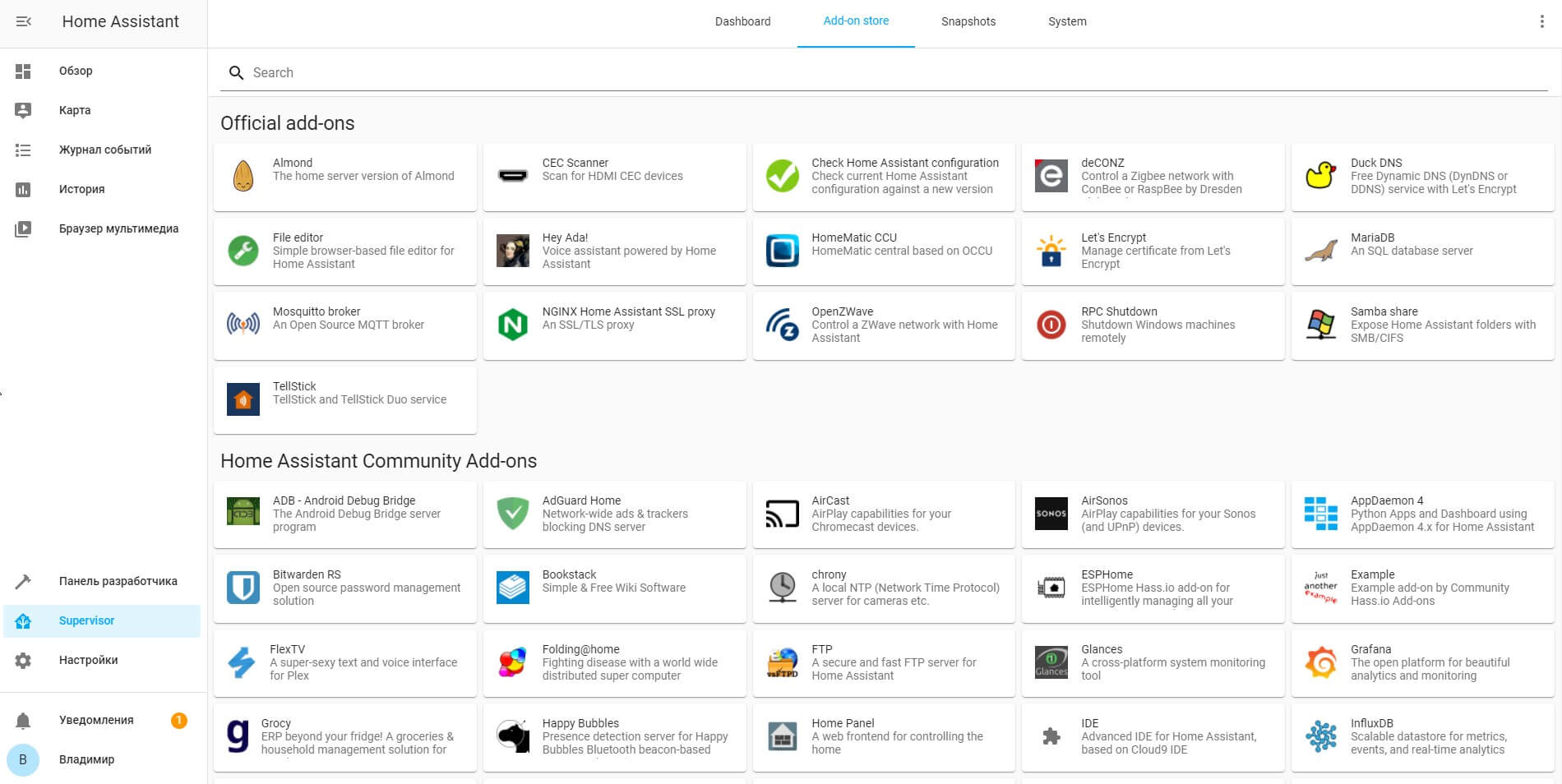The height and width of the screenshot is (784, 1562).
Task: Open the System tab
Action: 1066,21
